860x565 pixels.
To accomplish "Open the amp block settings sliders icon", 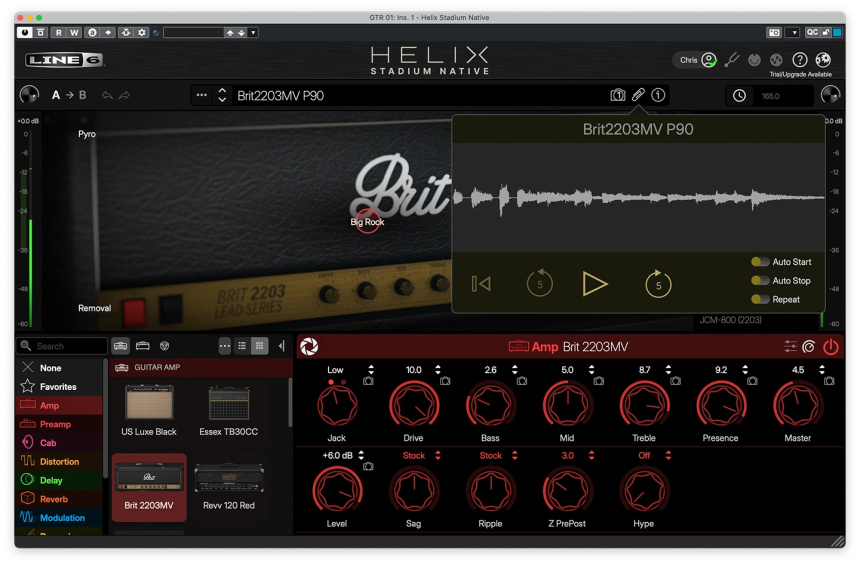I will pyautogui.click(x=790, y=346).
